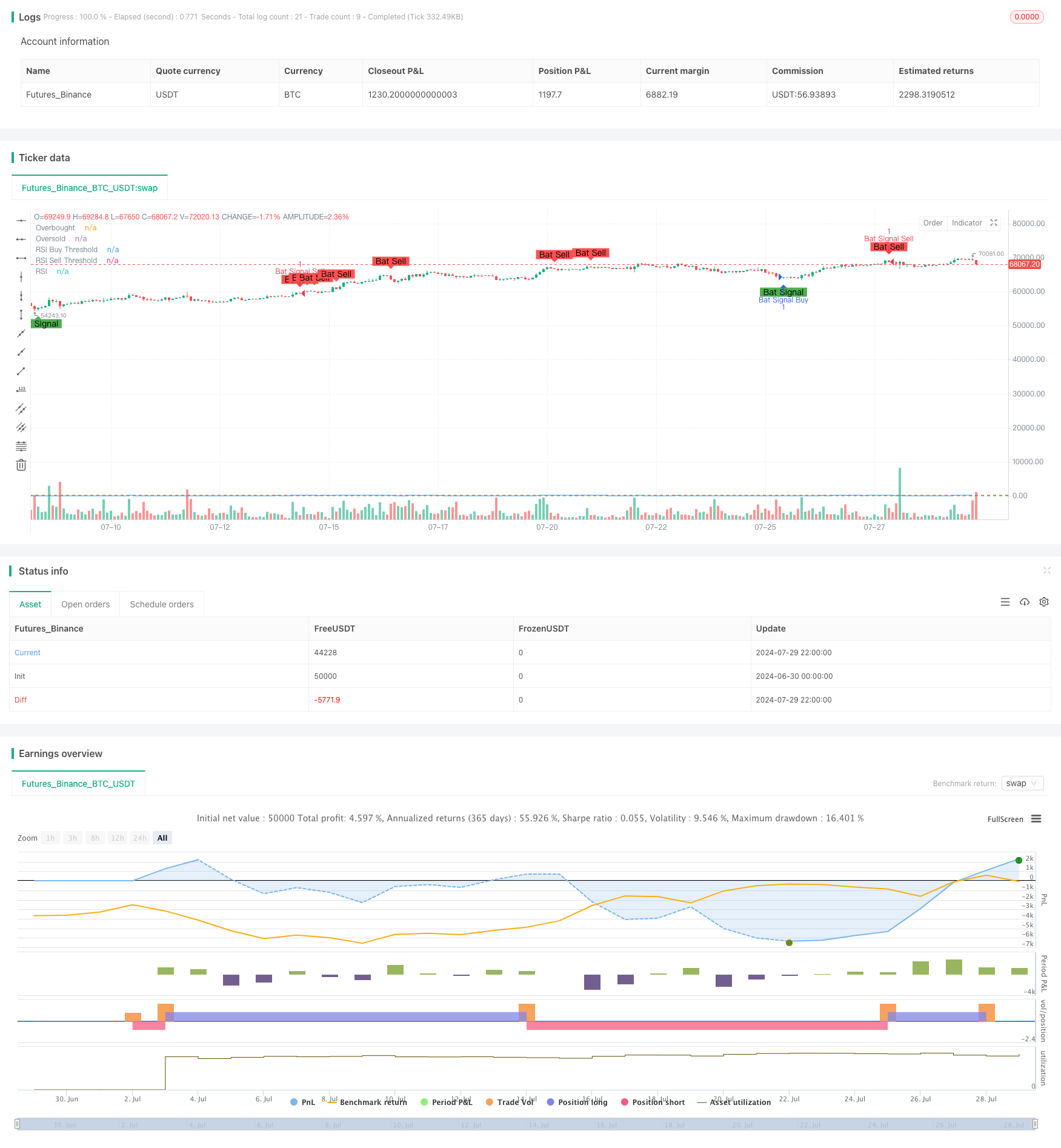Open the status info list menu icon

1005,602
